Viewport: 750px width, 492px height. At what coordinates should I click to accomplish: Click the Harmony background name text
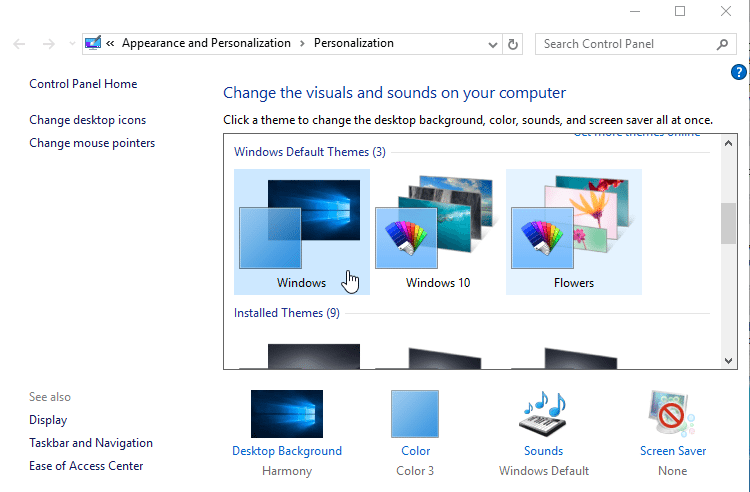tap(287, 471)
